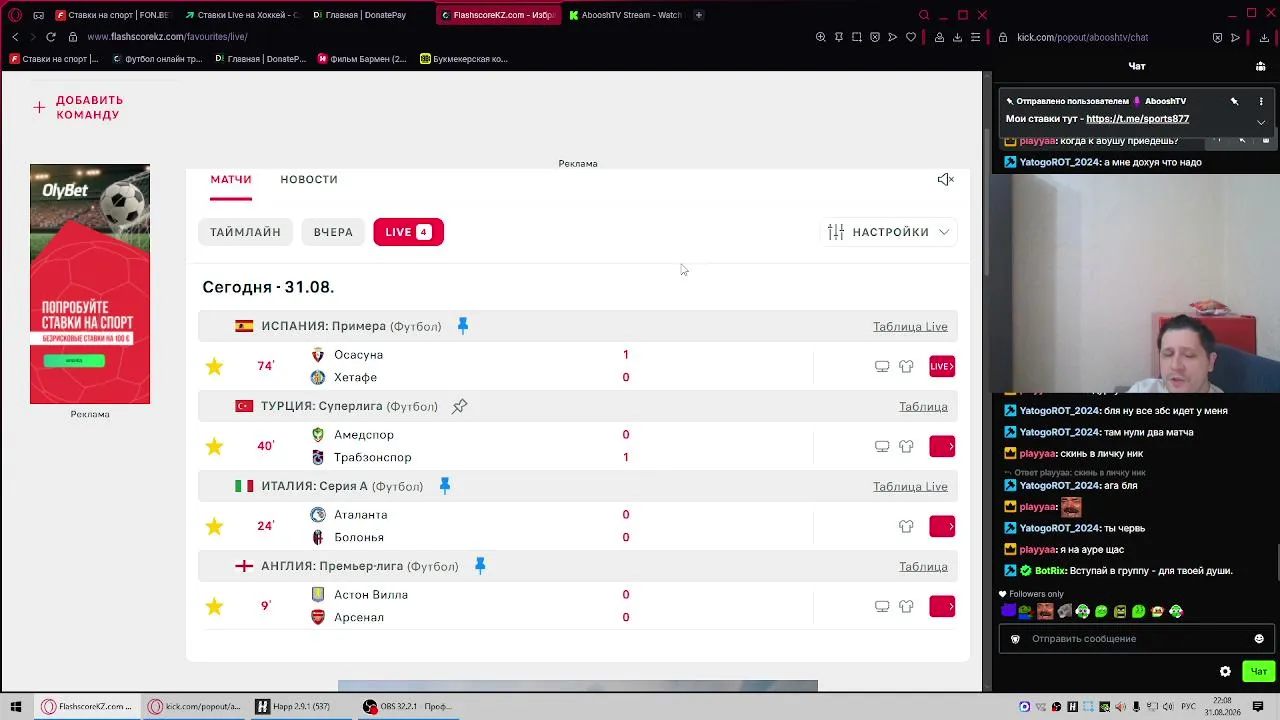Open red arrow button for Amedspor match
The image size is (1280, 720).
coord(942,446)
